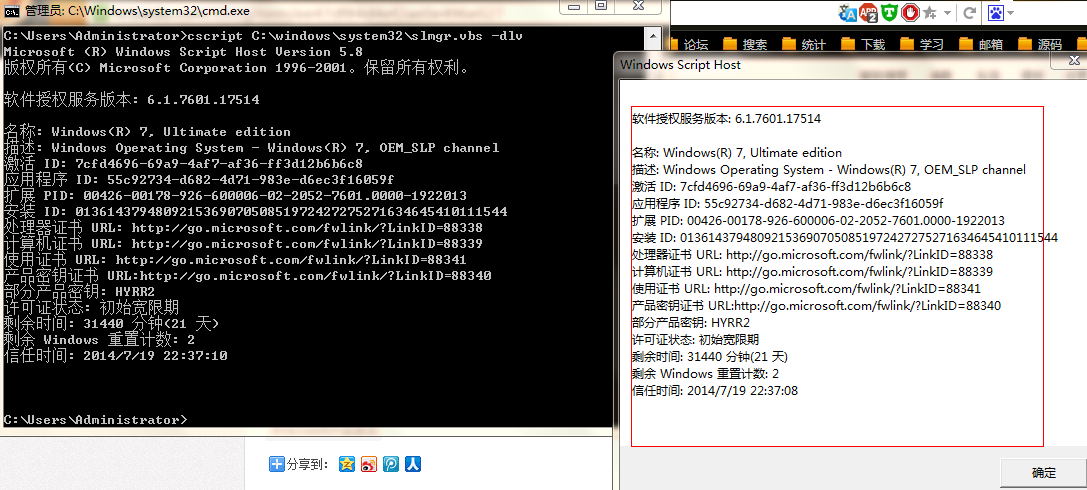Click 剩余时间 31440 line in cmd
The image size is (1087, 490).
[112, 323]
